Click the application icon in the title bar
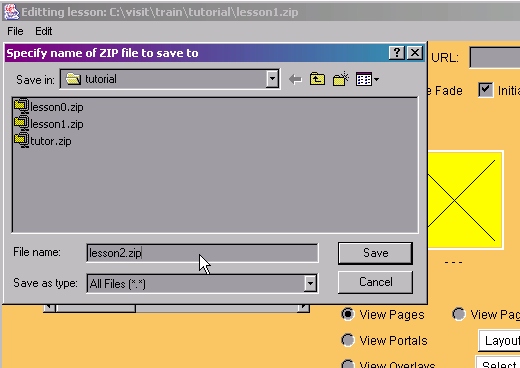The height and width of the screenshot is (368, 520). [x=11, y=12]
